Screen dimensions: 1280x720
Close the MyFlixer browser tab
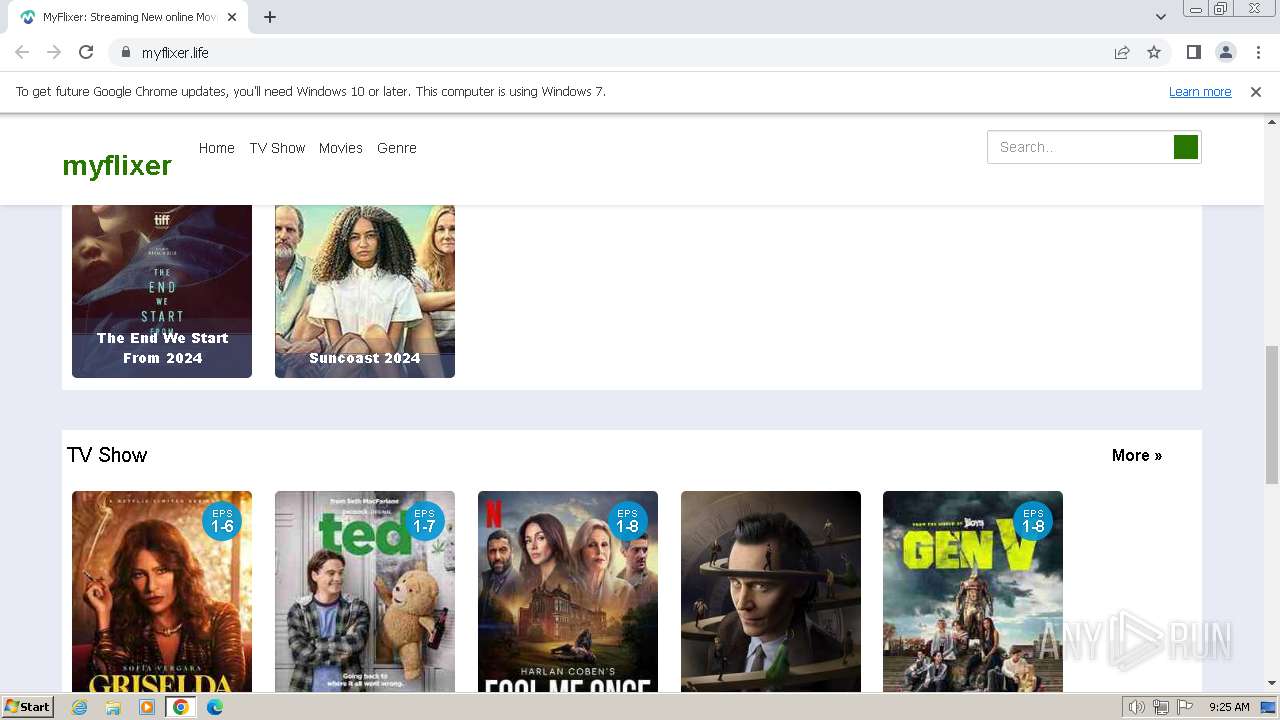click(232, 17)
